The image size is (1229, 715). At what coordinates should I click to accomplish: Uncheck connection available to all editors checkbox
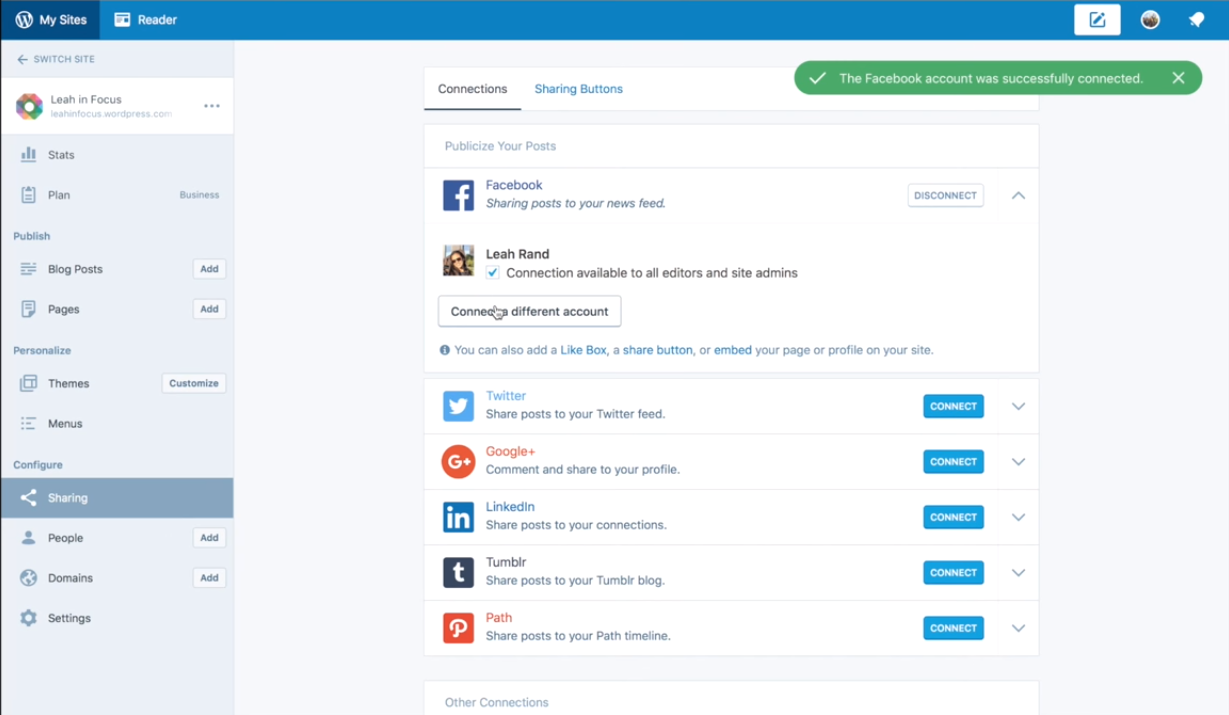[493, 273]
